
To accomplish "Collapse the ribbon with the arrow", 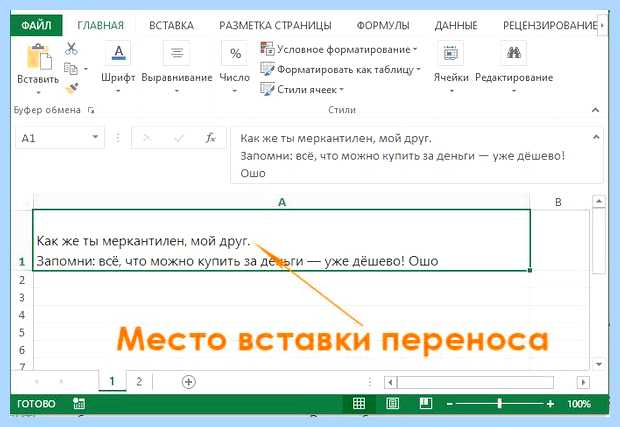I will [x=595, y=110].
